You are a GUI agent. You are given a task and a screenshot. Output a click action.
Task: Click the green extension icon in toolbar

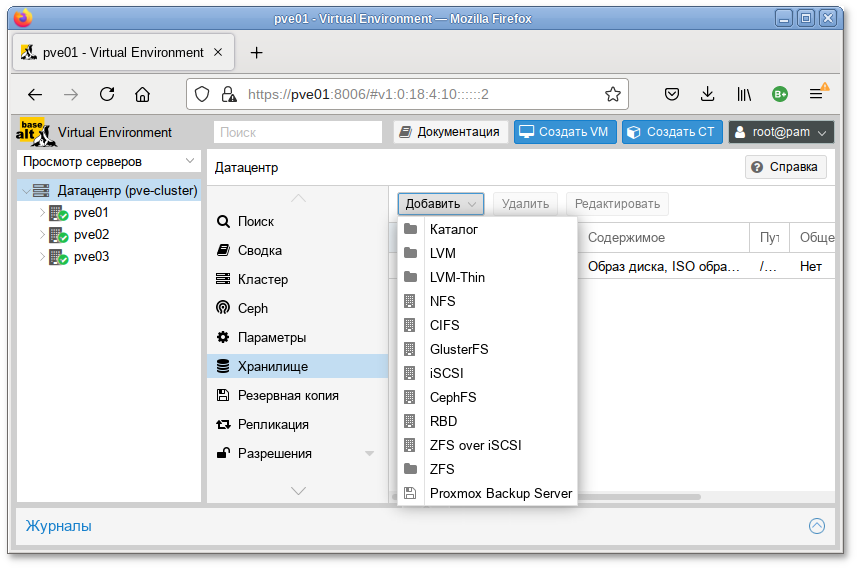point(780,94)
